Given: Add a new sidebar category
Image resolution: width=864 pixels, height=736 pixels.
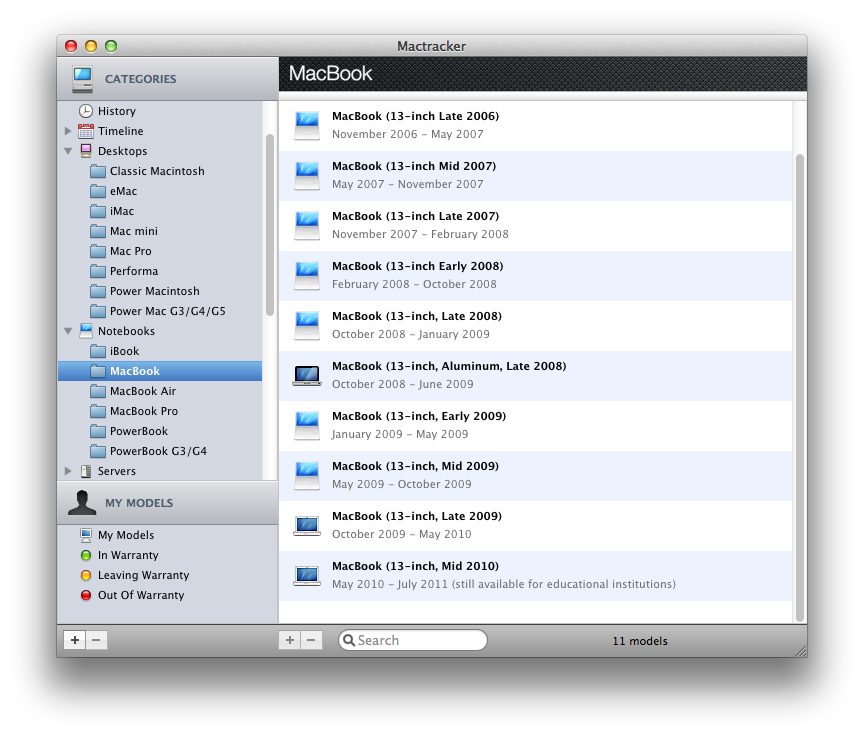Looking at the screenshot, I should tap(74, 640).
